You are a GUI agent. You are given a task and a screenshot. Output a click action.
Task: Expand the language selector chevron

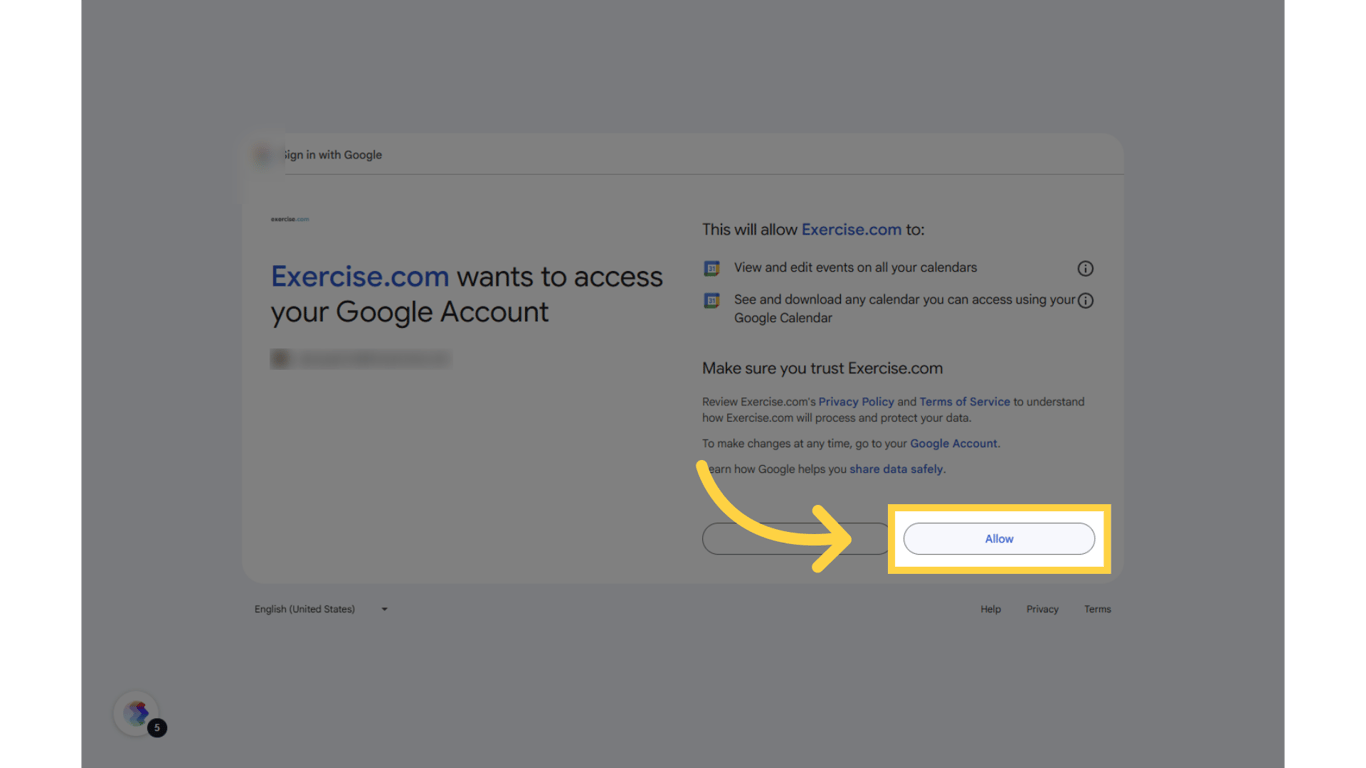point(383,609)
